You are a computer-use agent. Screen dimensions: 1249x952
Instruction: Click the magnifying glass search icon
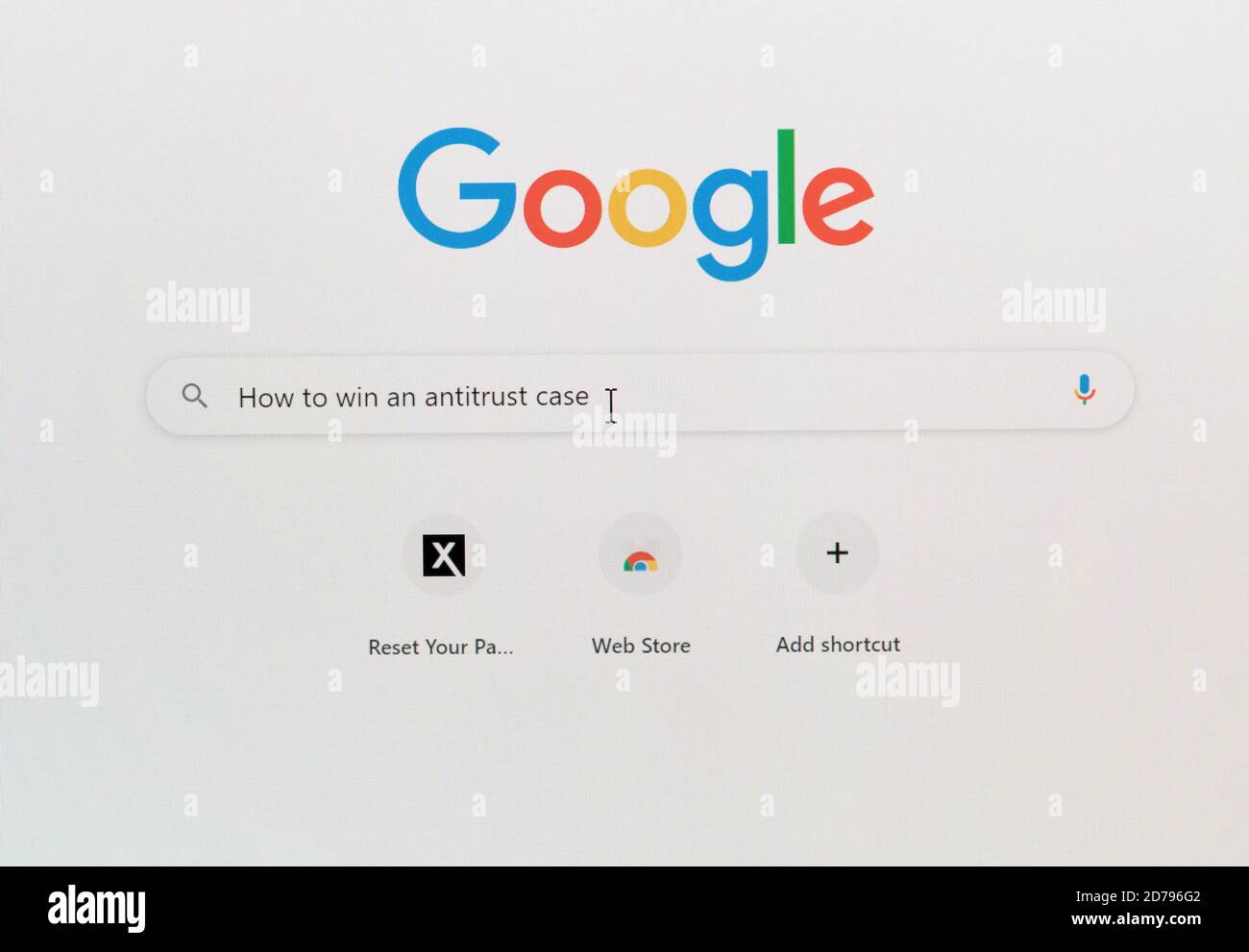point(194,396)
